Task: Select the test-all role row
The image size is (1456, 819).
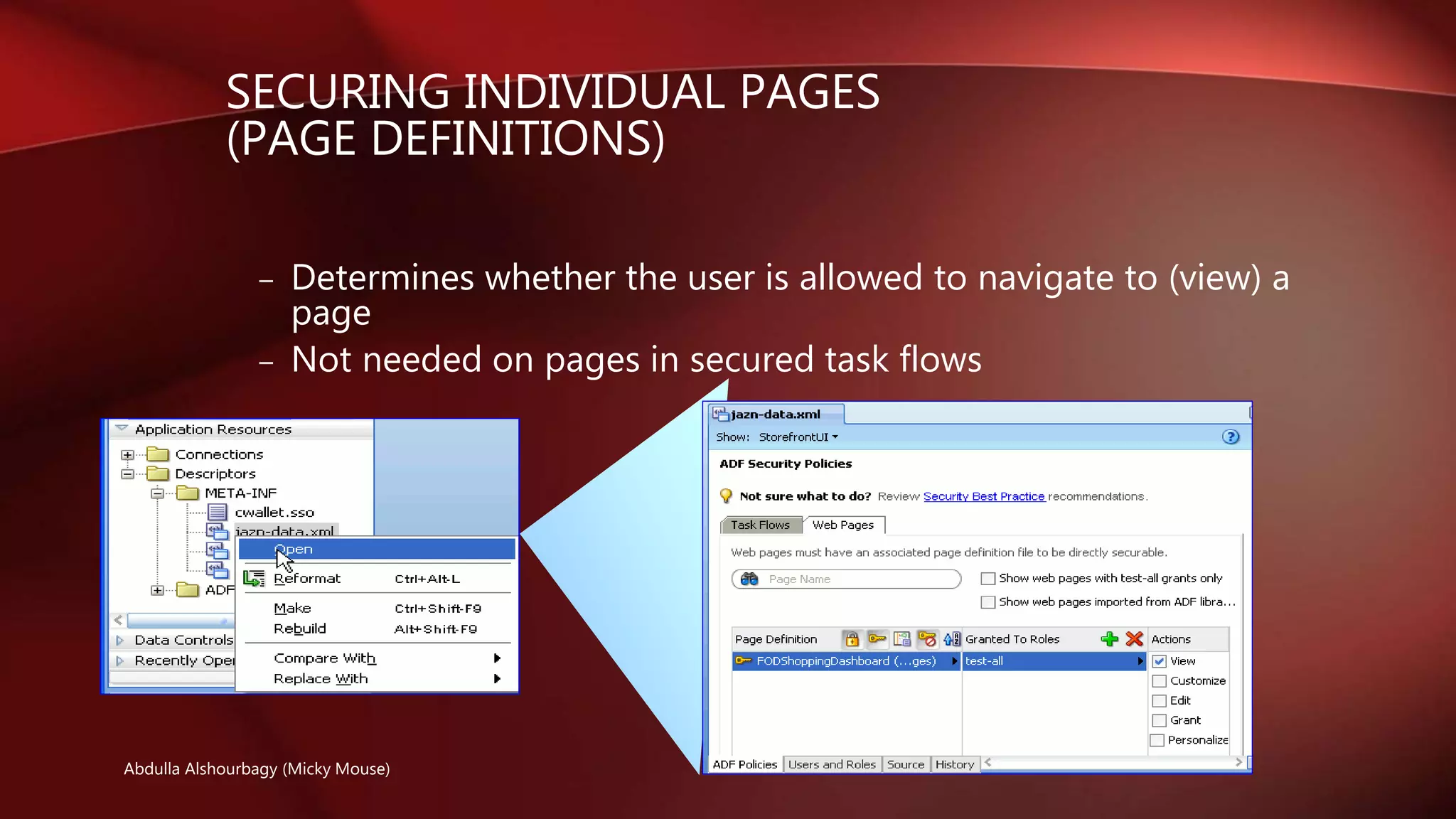Action: coord(1054,661)
